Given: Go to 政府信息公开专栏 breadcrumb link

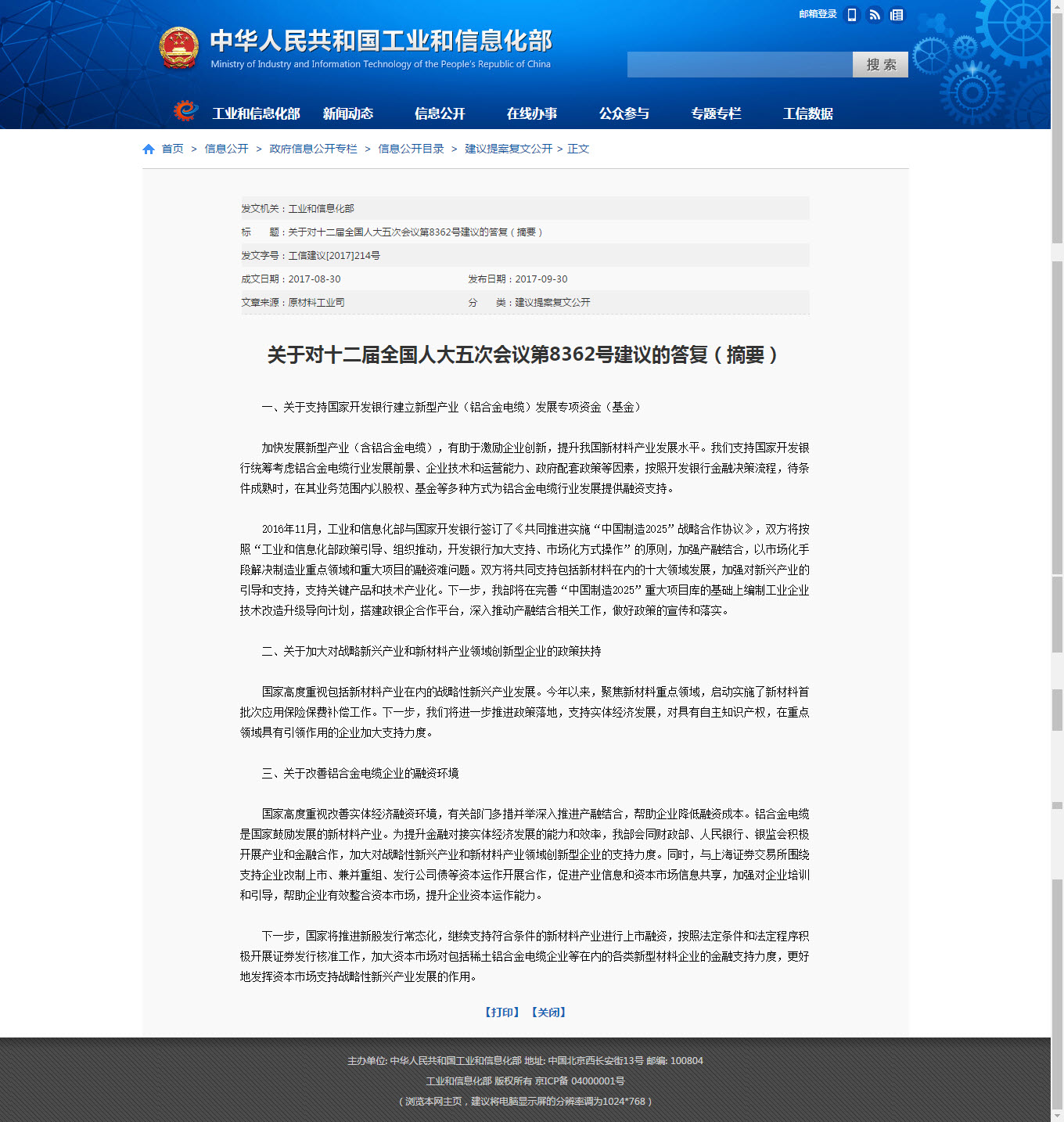Looking at the screenshot, I should pos(313,149).
